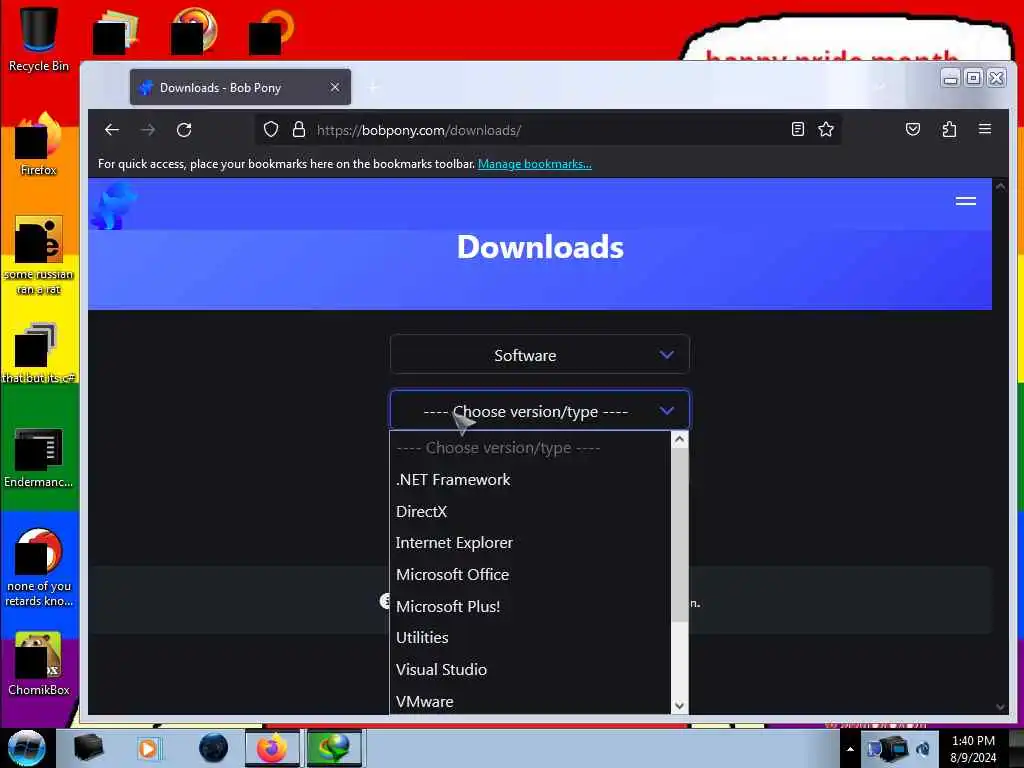Screen dimensions: 1024x768
Task: Click the volume tray icon
Action: [923, 748]
